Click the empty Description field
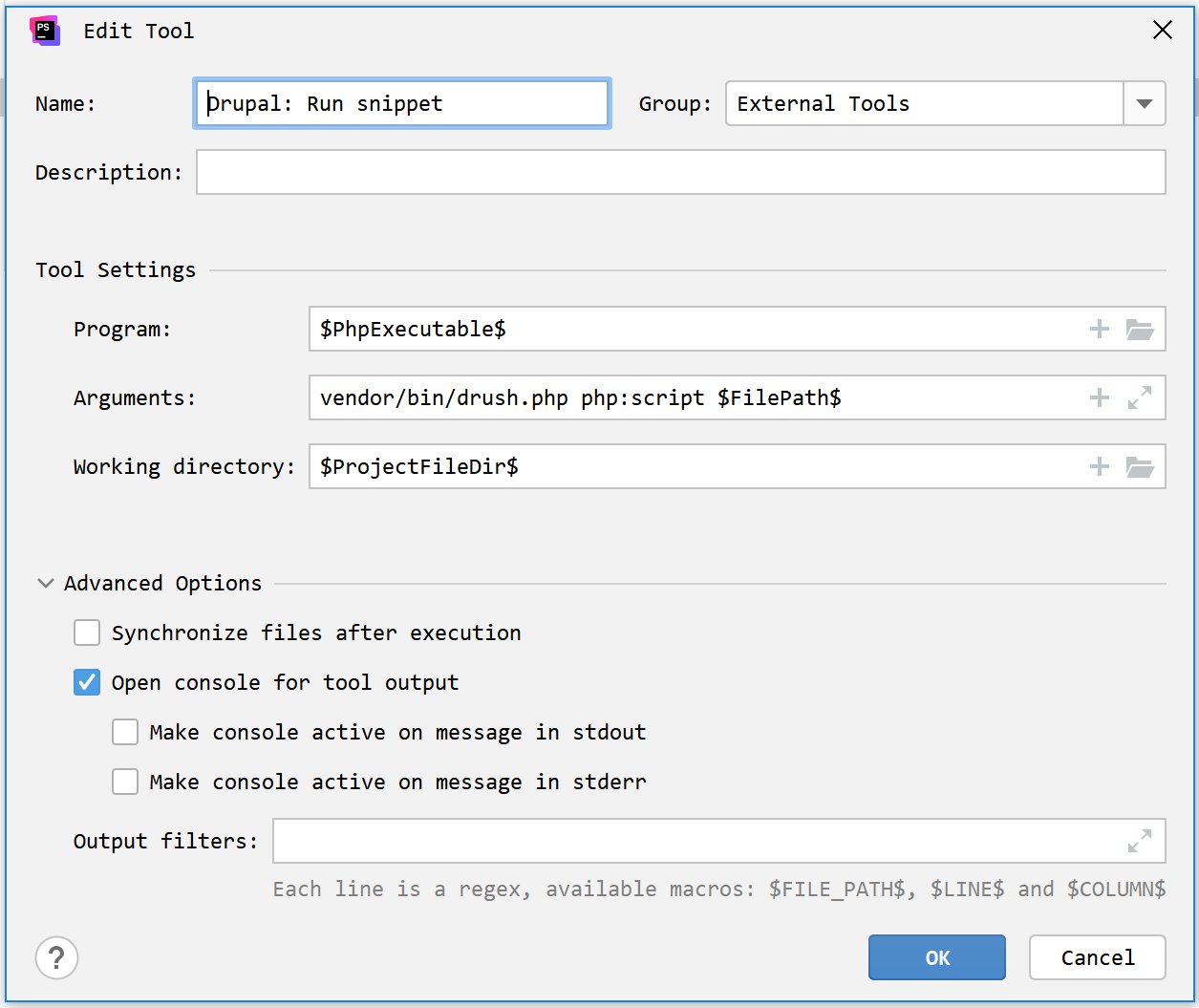Image resolution: width=1199 pixels, height=1008 pixels. tap(681, 172)
